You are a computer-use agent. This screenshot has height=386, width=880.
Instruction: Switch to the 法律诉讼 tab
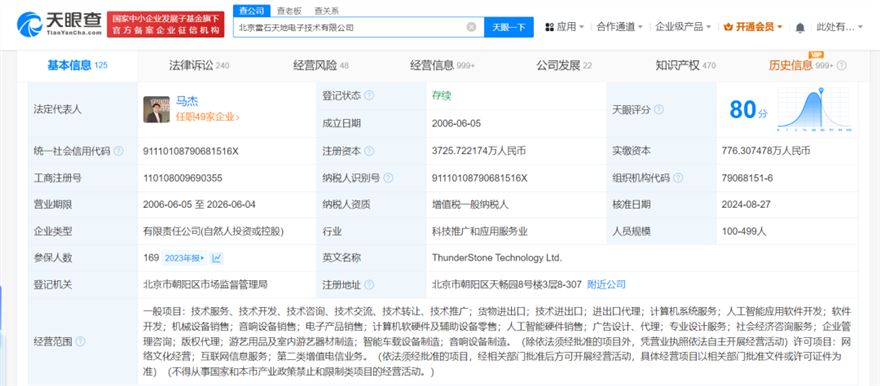pyautogui.click(x=199, y=66)
